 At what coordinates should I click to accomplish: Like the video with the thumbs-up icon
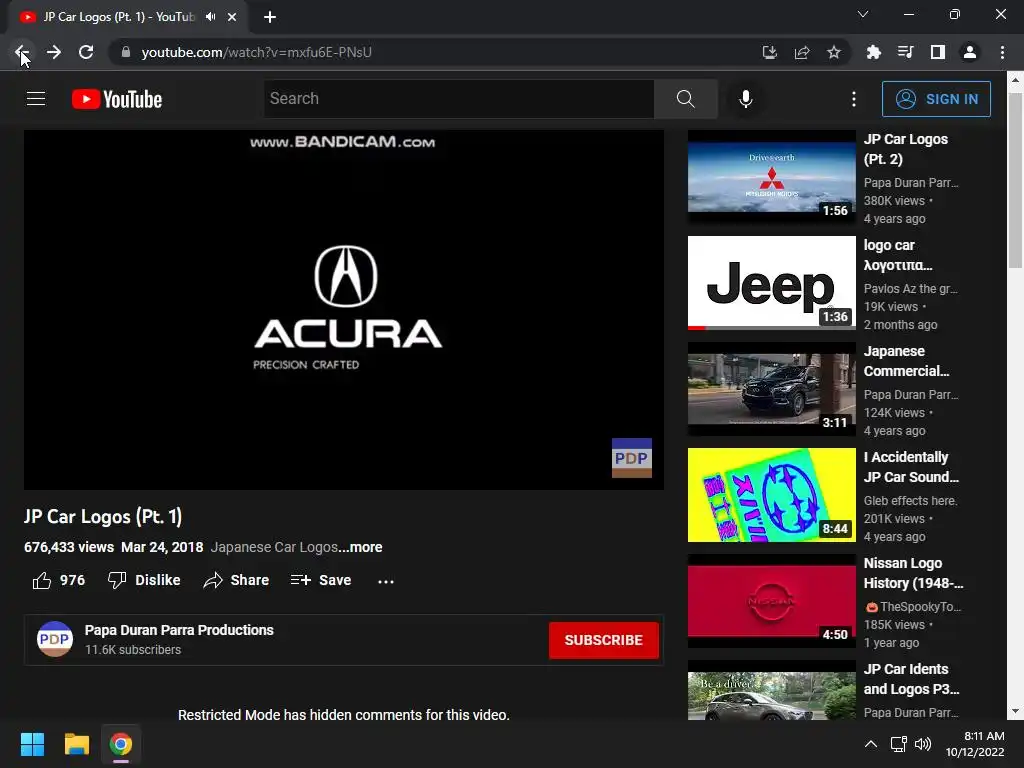pos(42,581)
